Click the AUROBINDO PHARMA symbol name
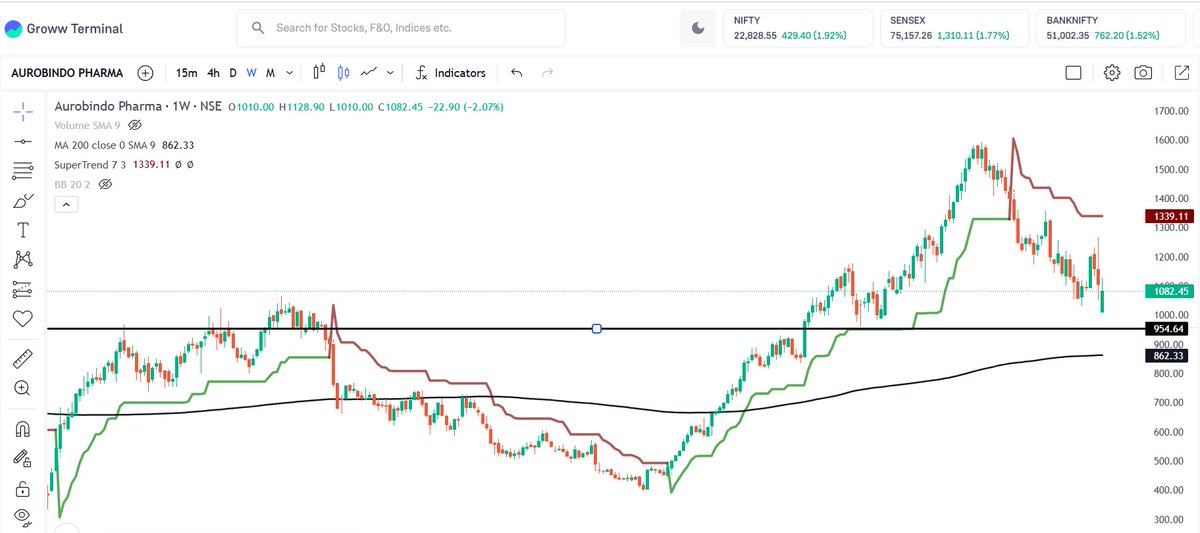1200x533 pixels. coord(69,73)
